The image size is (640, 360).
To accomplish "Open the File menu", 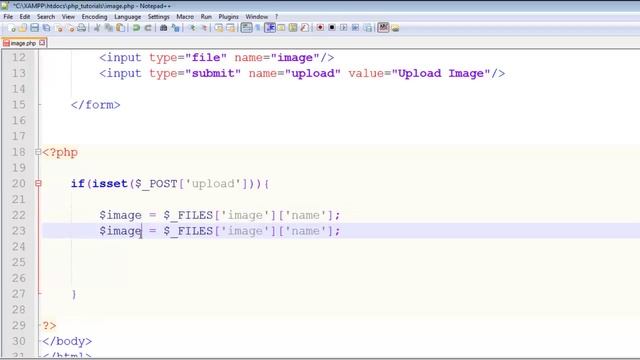I will [8, 17].
